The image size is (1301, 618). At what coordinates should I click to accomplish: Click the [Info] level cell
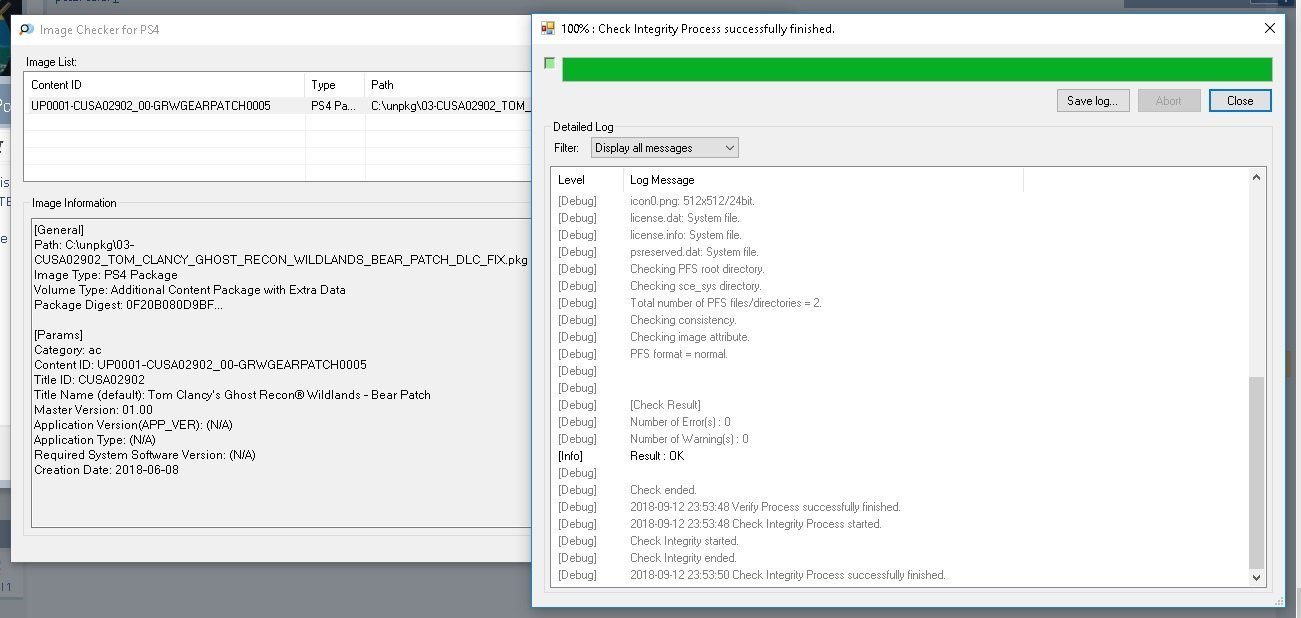(571, 456)
